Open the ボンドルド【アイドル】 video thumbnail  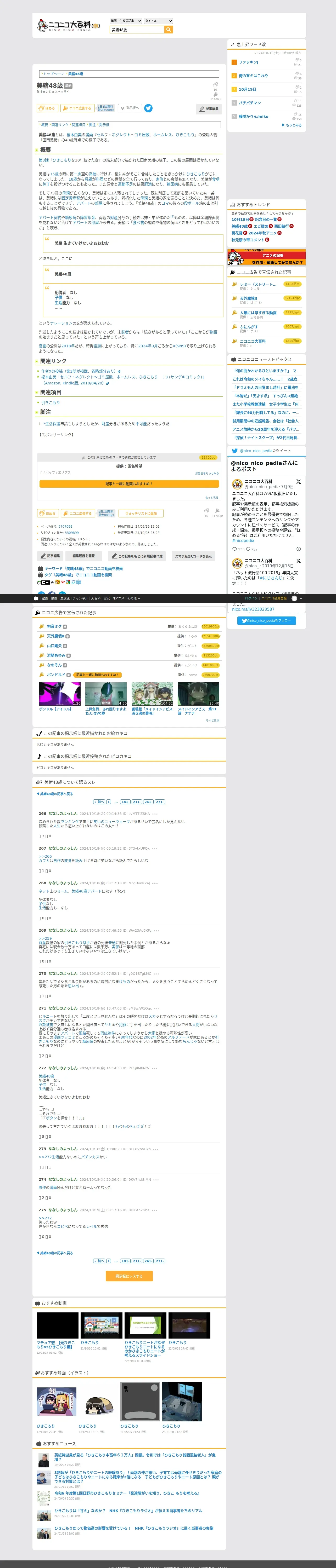coord(60,693)
